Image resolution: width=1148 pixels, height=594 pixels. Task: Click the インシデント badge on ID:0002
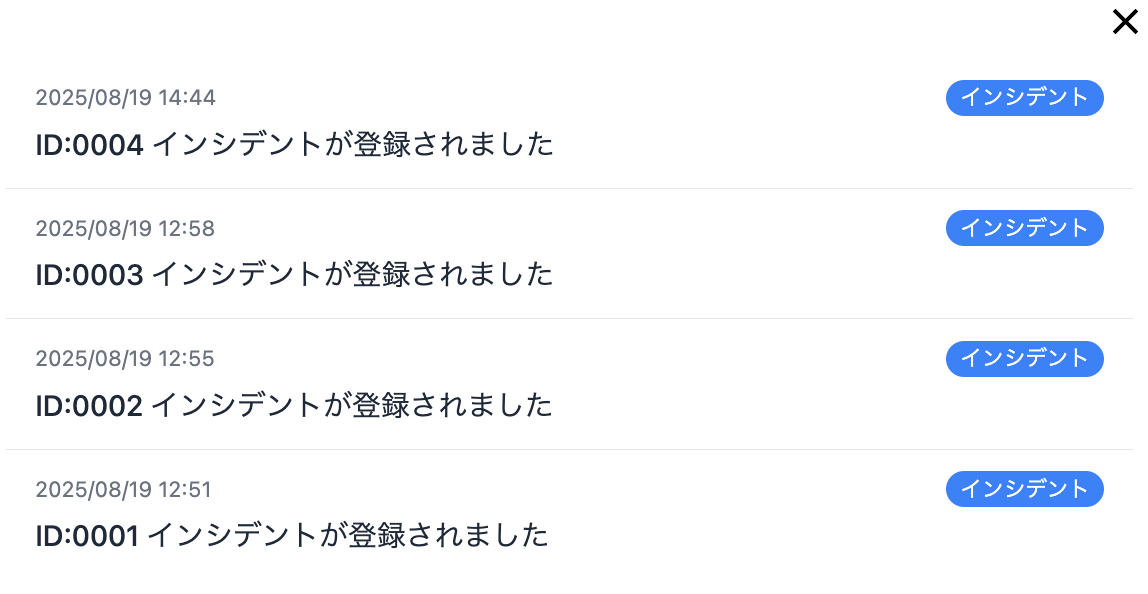(1024, 359)
